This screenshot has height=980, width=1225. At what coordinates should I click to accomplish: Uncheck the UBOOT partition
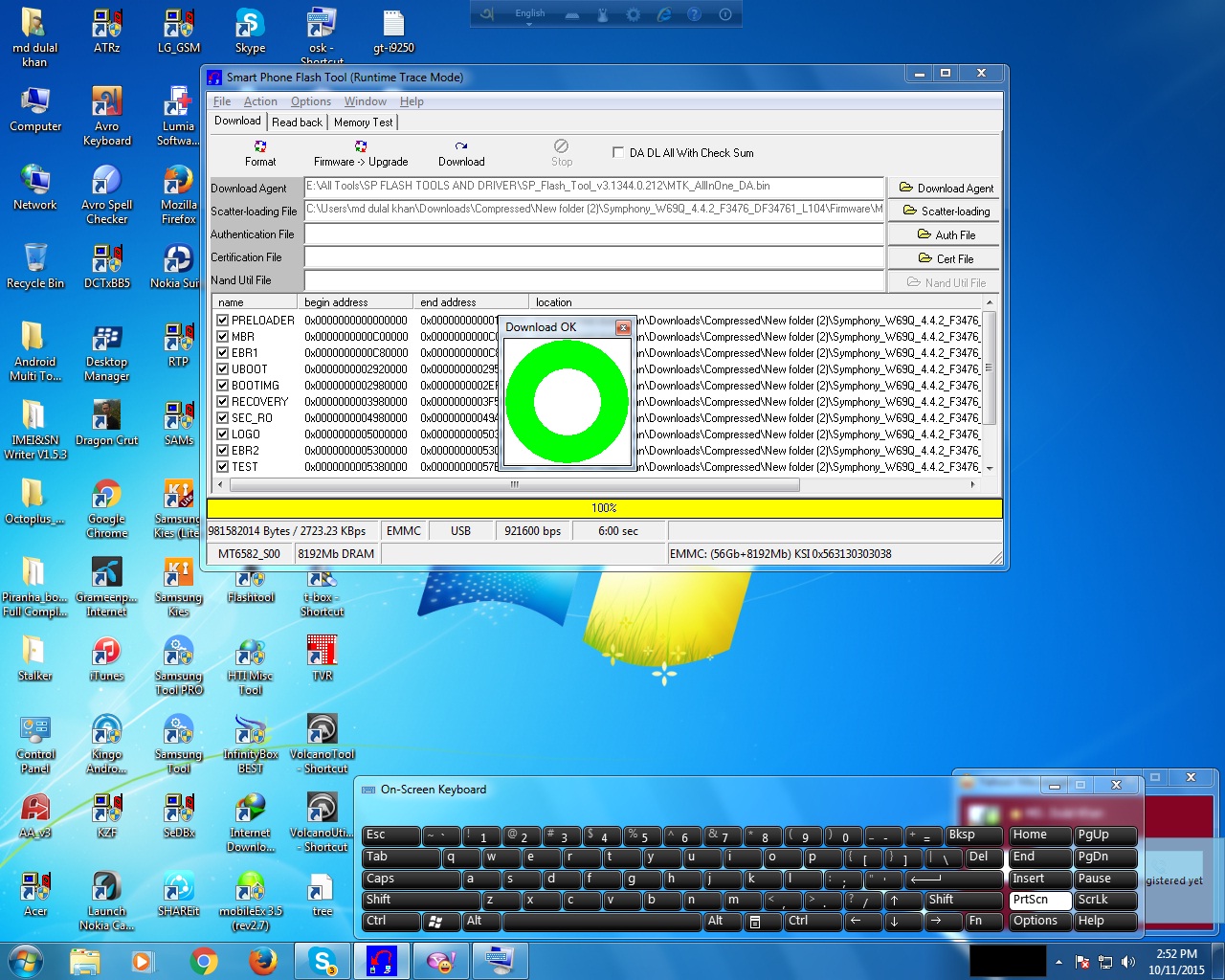pyautogui.click(x=222, y=369)
